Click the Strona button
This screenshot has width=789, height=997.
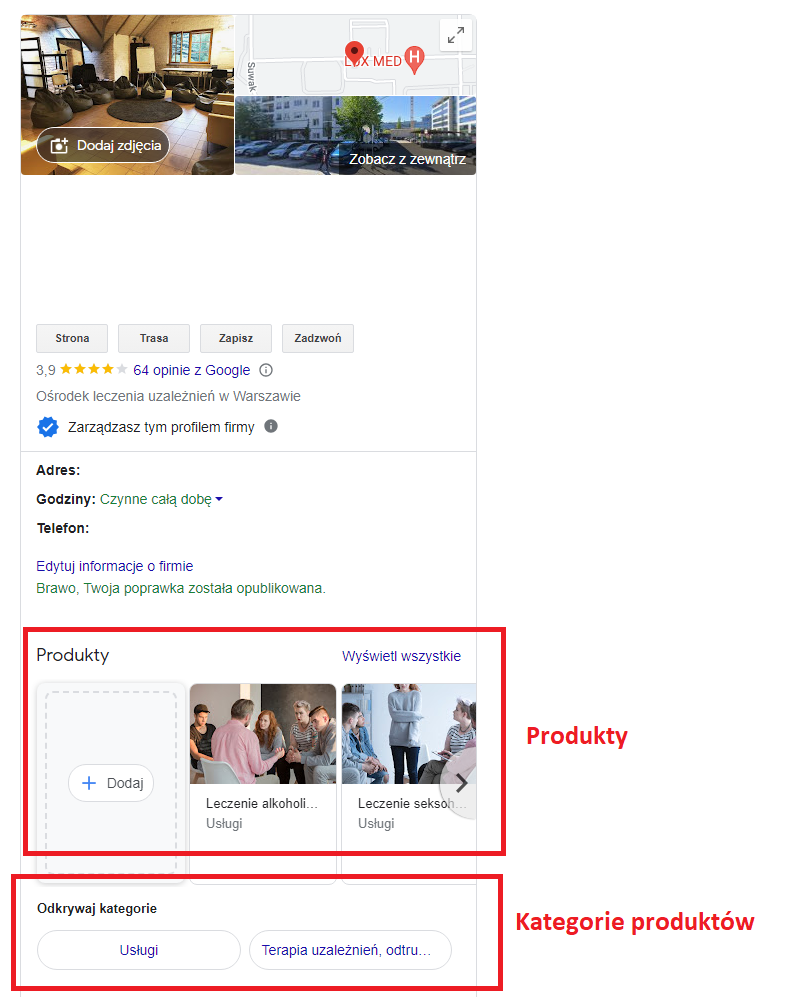point(72,338)
